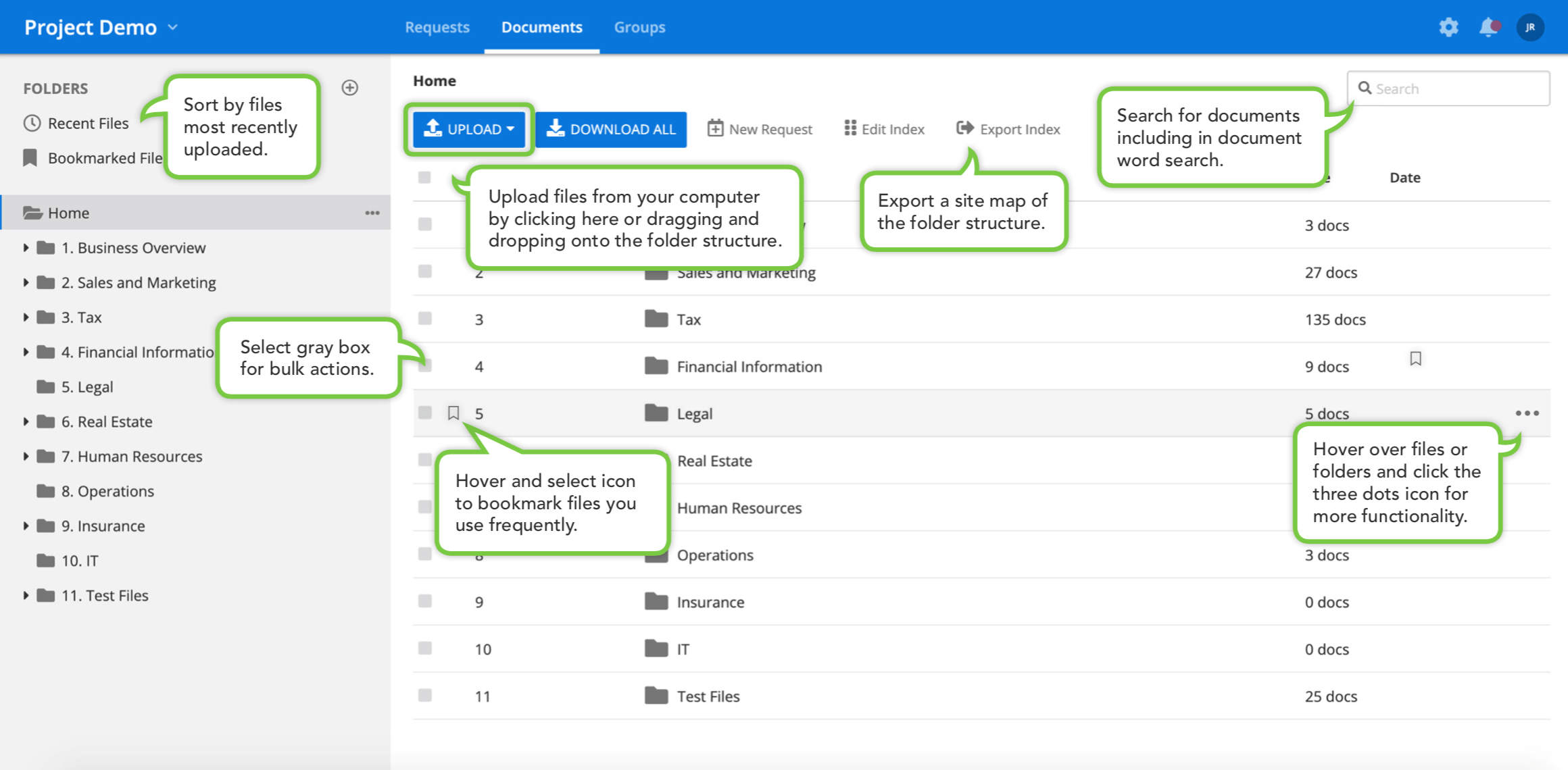Click the Download All button

coord(611,129)
